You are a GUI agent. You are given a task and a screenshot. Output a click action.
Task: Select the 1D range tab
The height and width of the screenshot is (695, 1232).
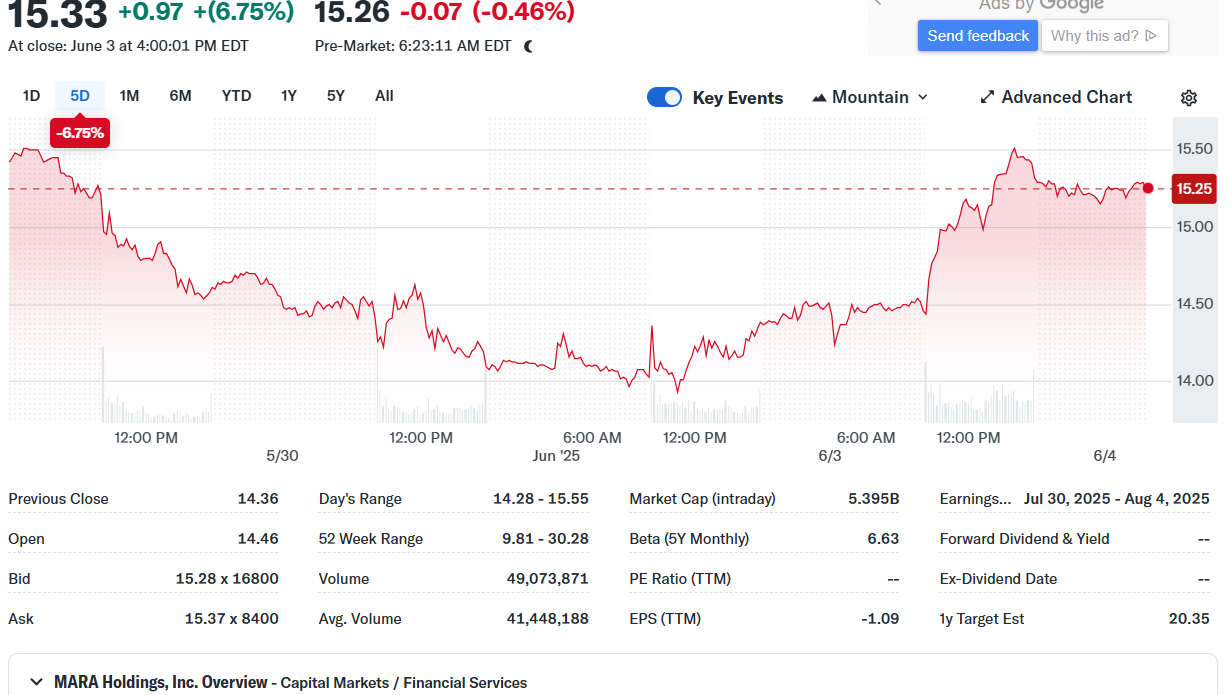[x=31, y=96]
